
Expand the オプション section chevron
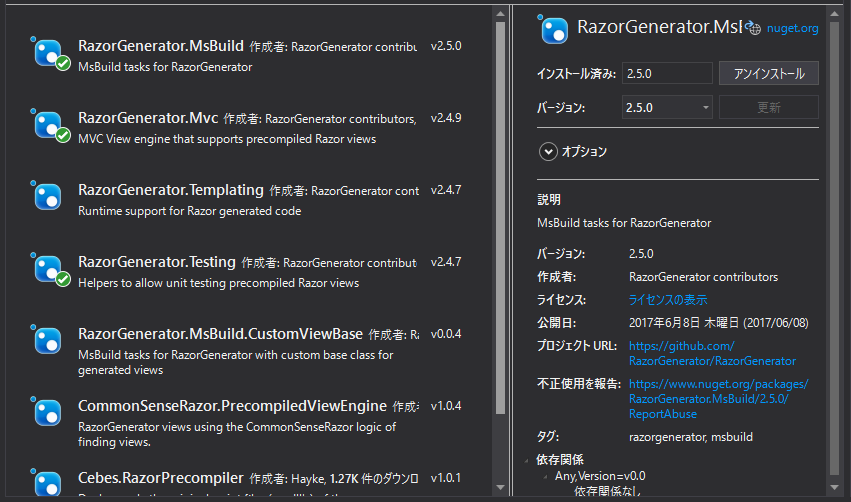[548, 151]
